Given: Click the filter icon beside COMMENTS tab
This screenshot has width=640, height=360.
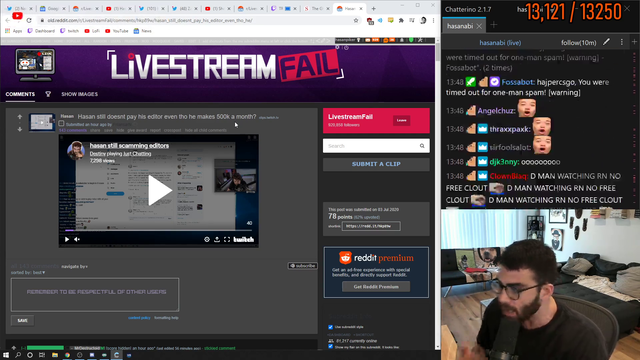Looking at the screenshot, I should (x=48, y=94).
